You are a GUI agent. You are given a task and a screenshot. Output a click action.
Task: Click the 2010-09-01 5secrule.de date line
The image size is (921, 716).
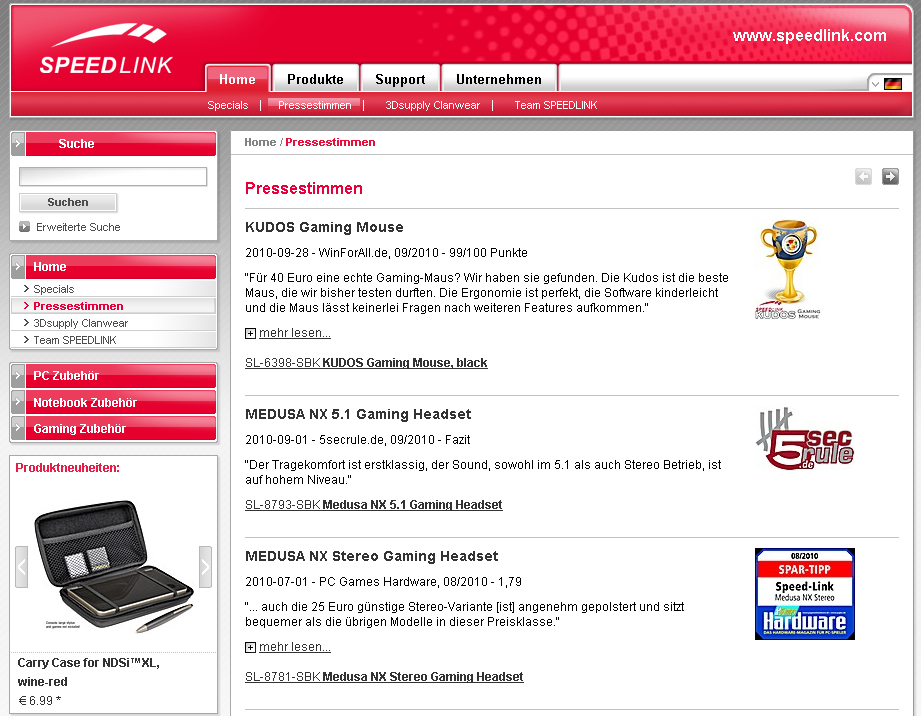tap(358, 439)
